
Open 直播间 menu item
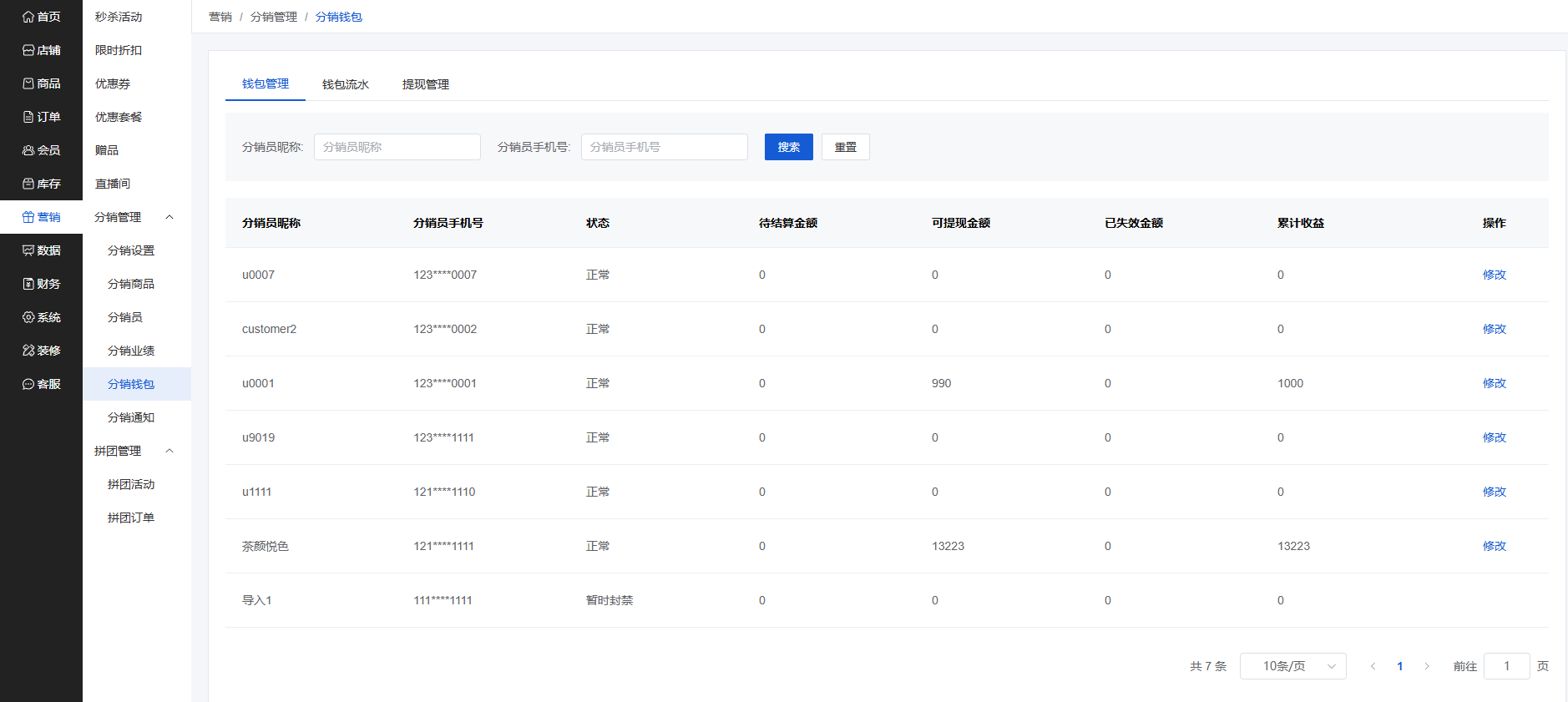113,184
